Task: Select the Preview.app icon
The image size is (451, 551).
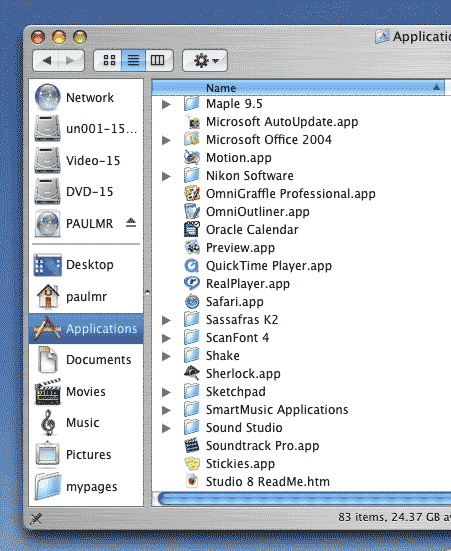Action: click(x=192, y=247)
